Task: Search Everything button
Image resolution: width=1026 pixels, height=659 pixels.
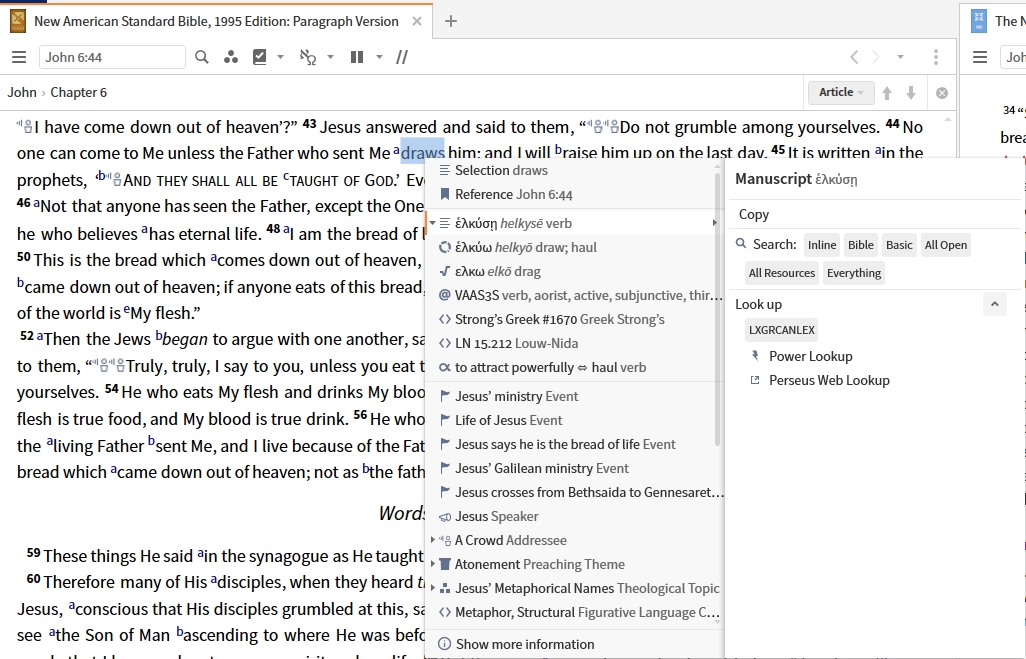Action: 854,273
